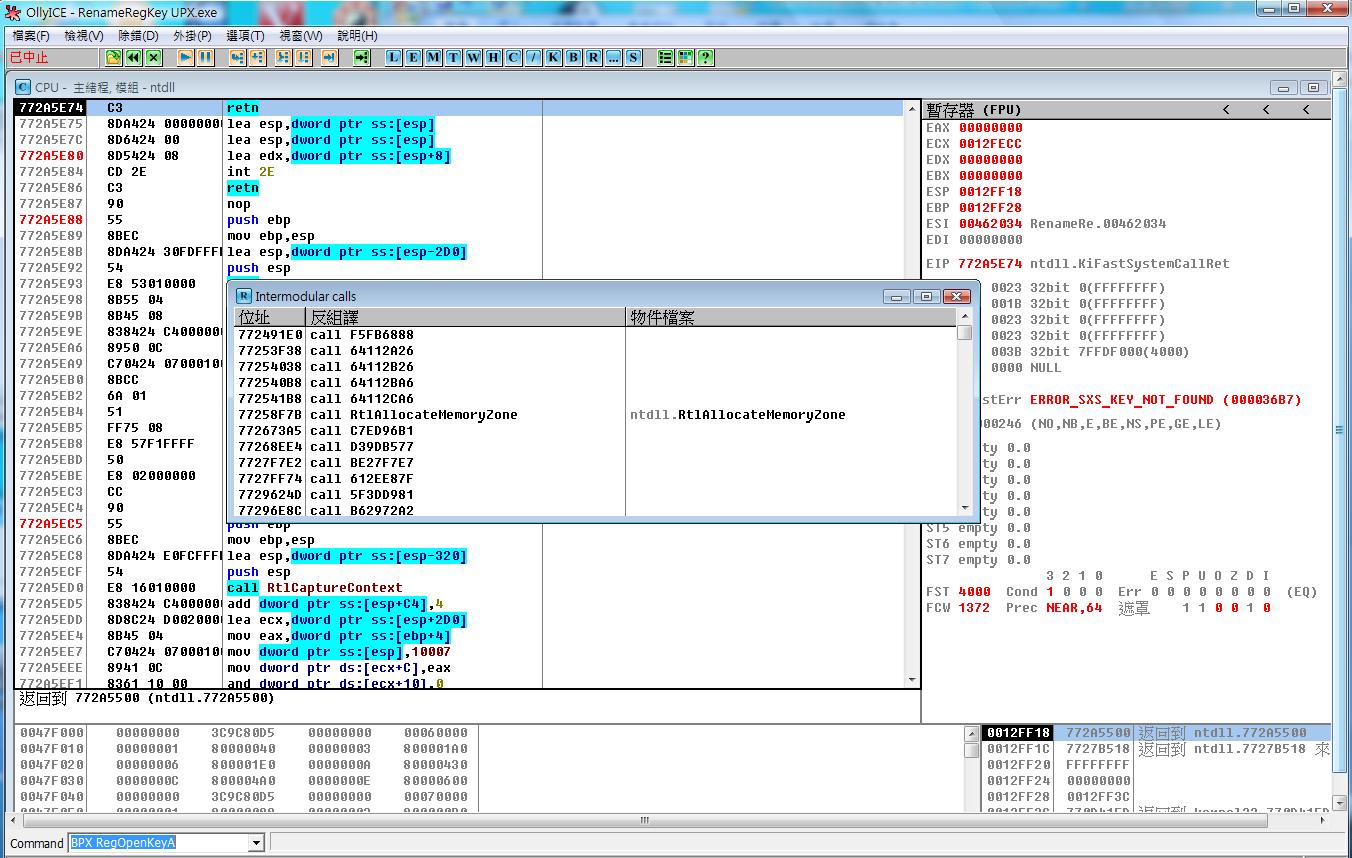Click the Step over toolbar icon
This screenshot has height=858, width=1352.
pyautogui.click(x=258, y=58)
